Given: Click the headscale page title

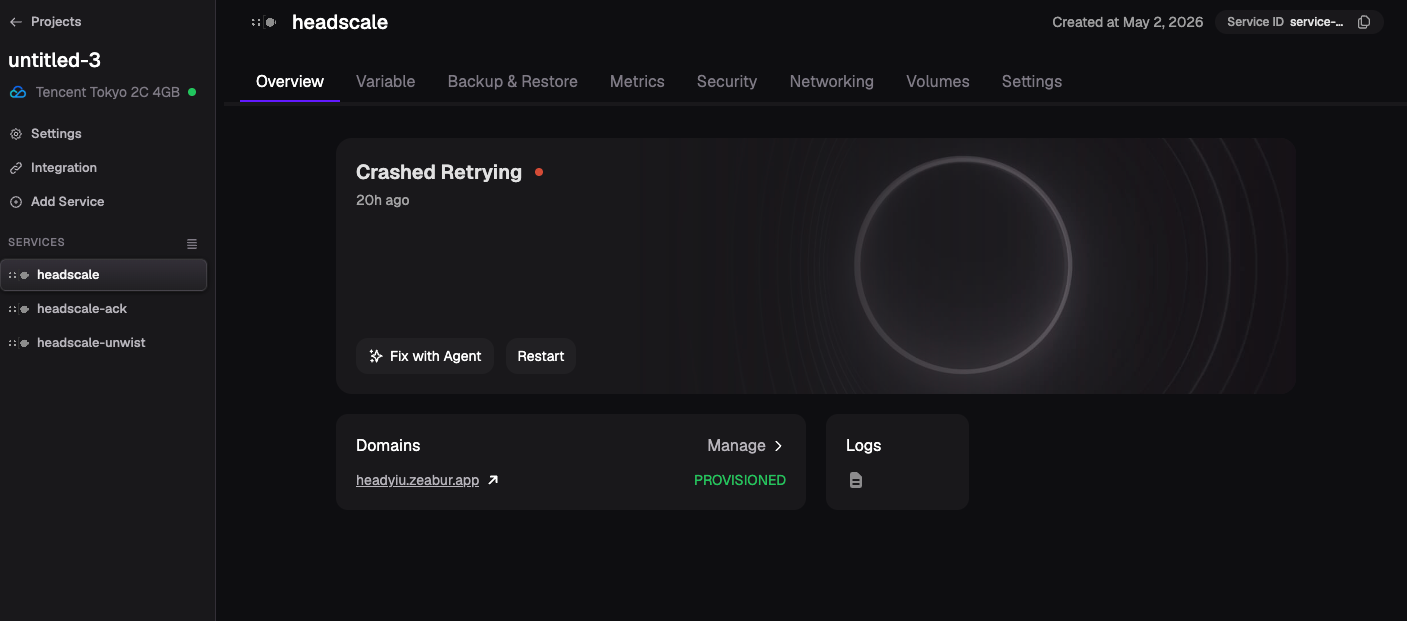Looking at the screenshot, I should 340,22.
